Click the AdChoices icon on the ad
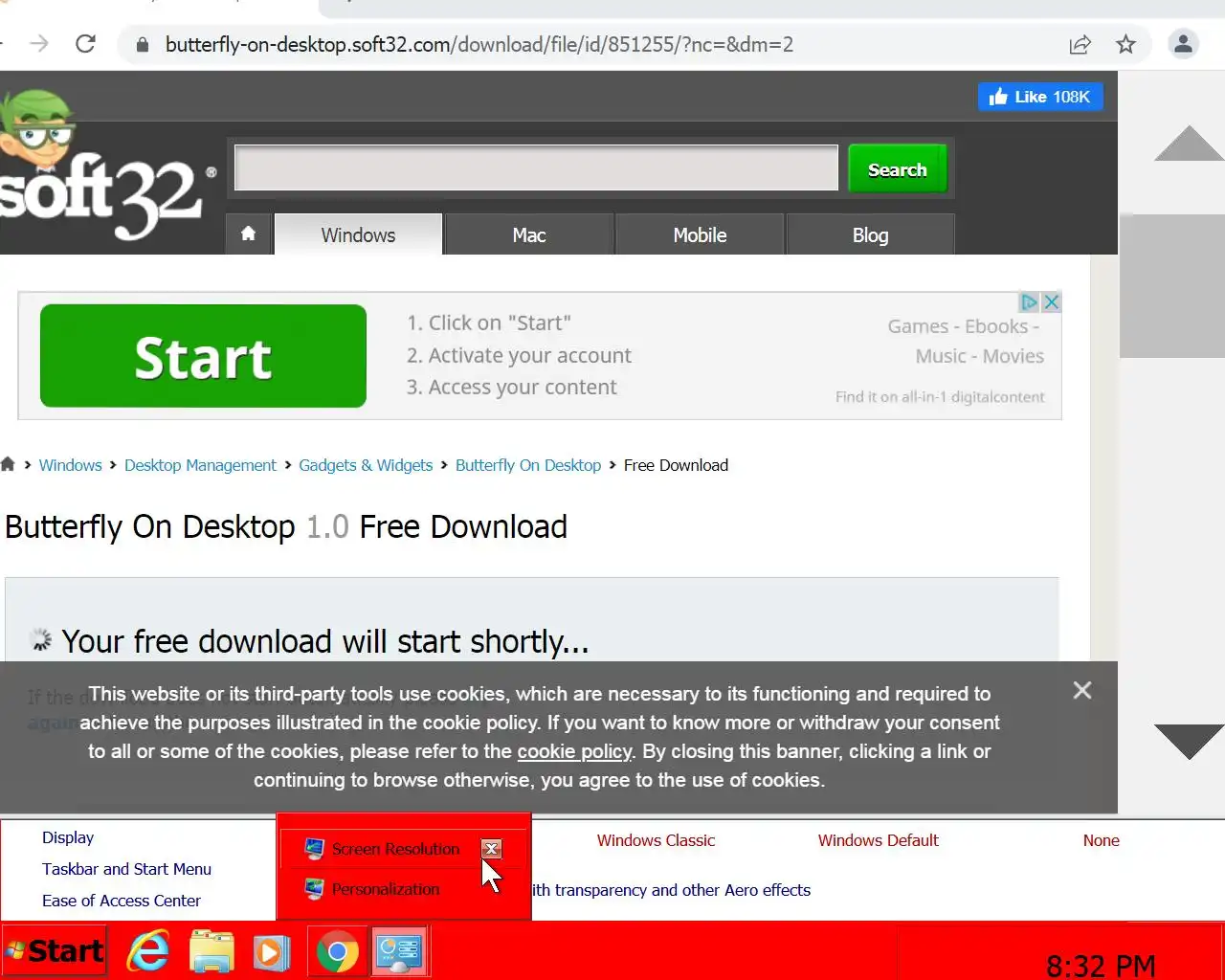 point(1029,302)
